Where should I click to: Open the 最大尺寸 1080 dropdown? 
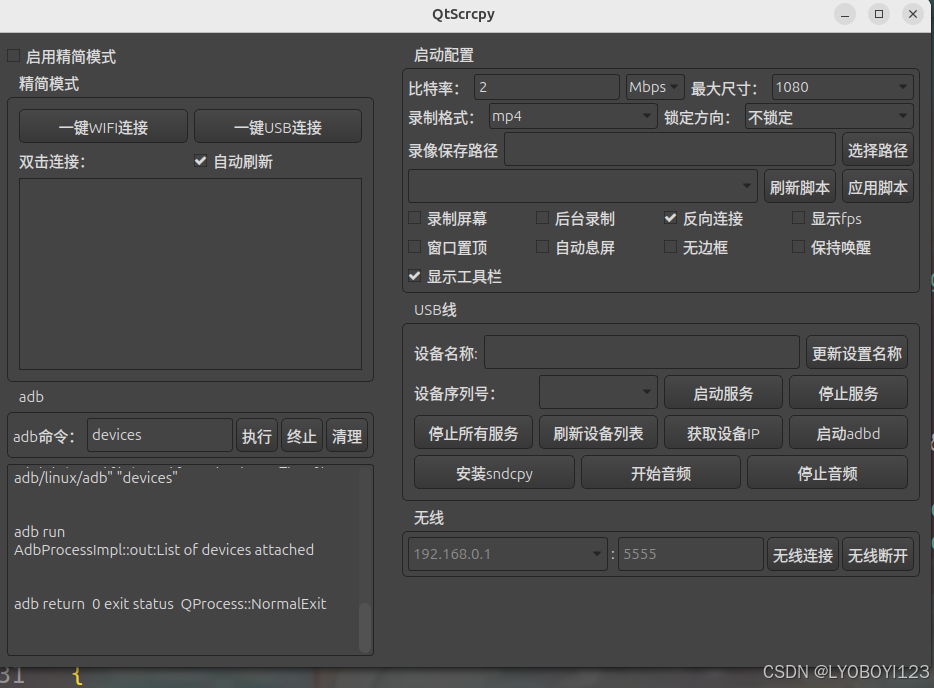pos(842,87)
